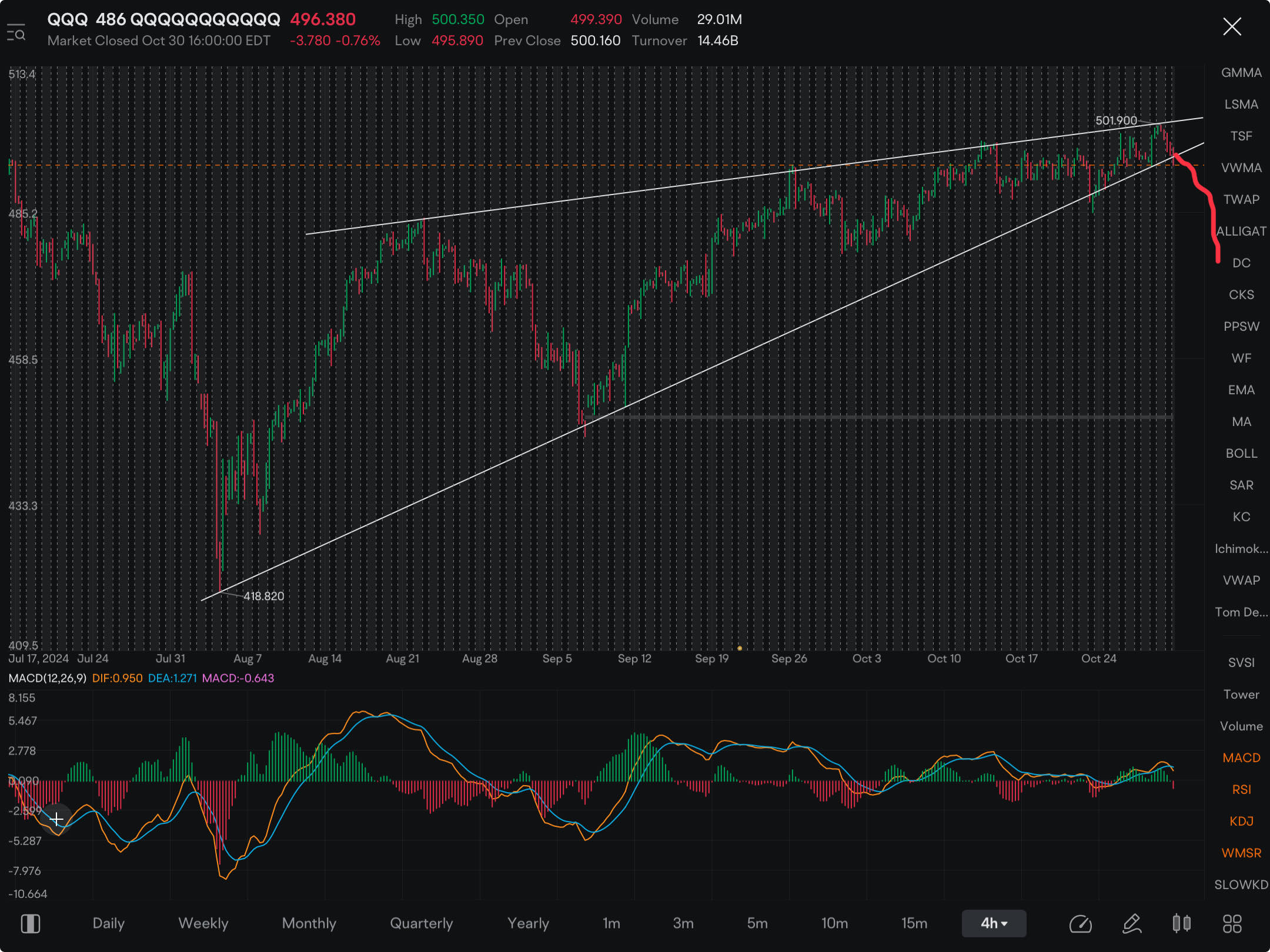Image resolution: width=1270 pixels, height=952 pixels.
Task: Open the stock search list icon
Action: tap(16, 32)
